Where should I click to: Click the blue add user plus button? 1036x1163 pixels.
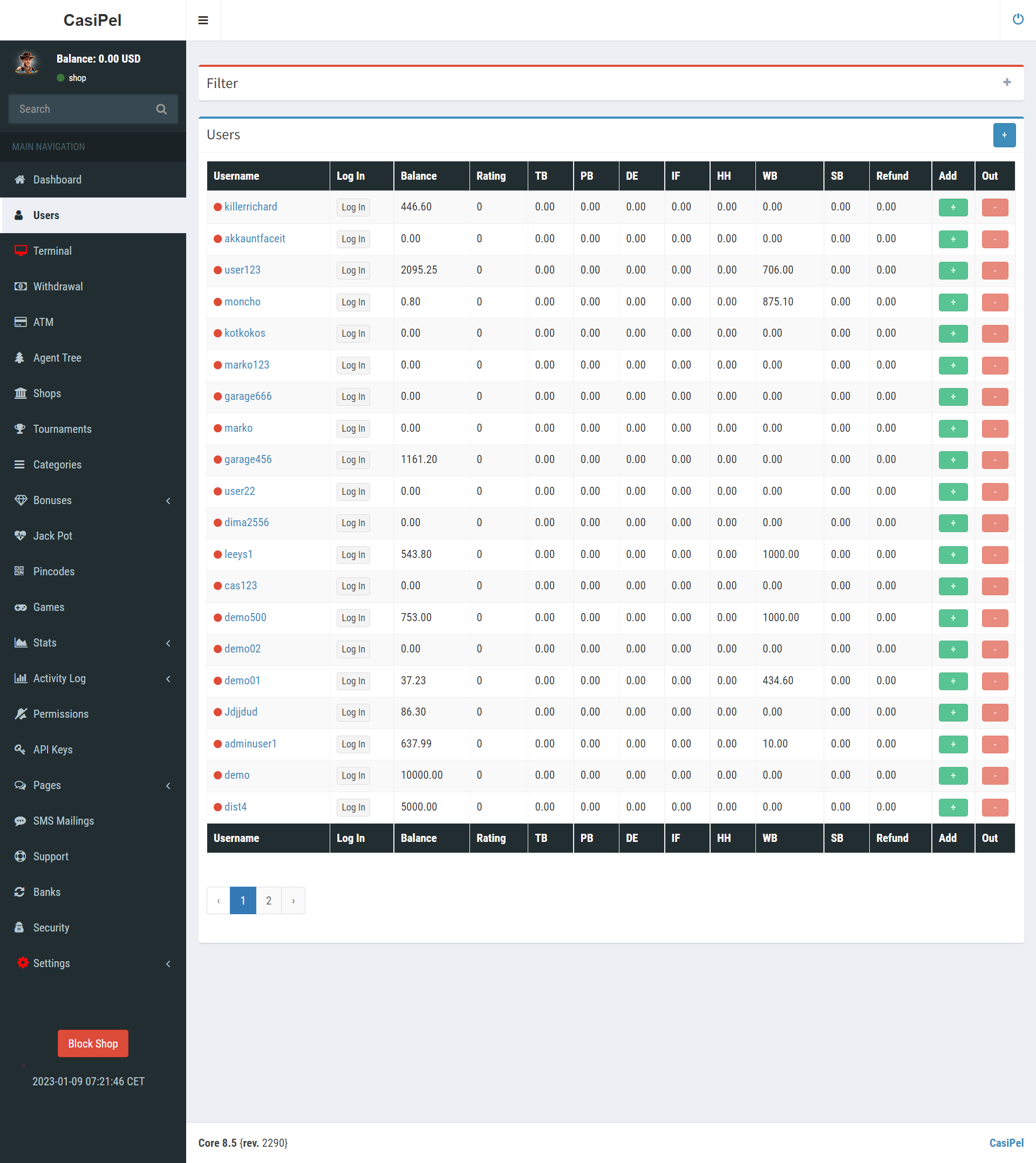pyautogui.click(x=1004, y=135)
